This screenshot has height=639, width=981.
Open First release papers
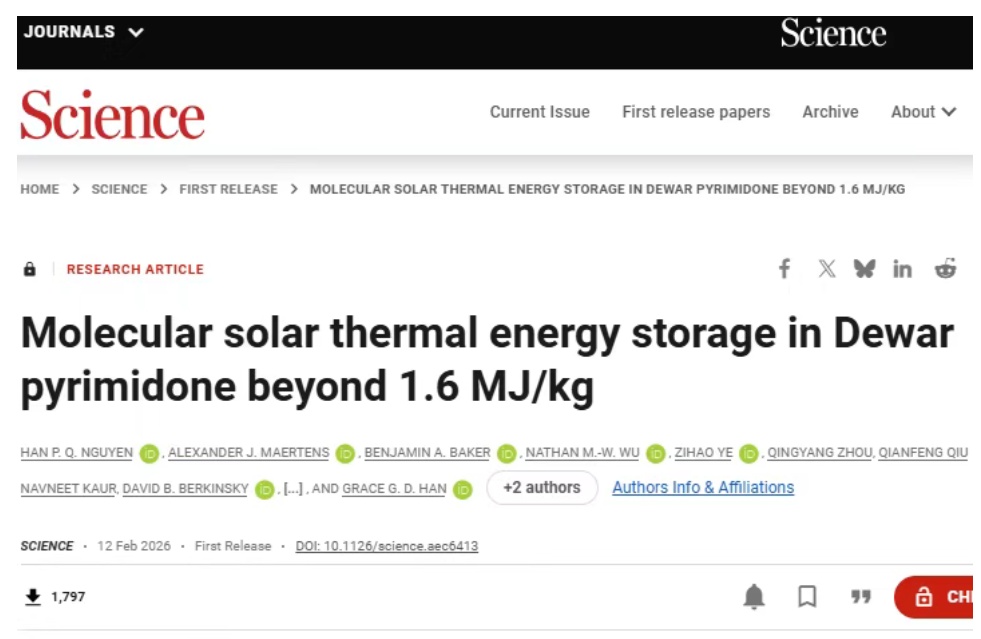(696, 112)
